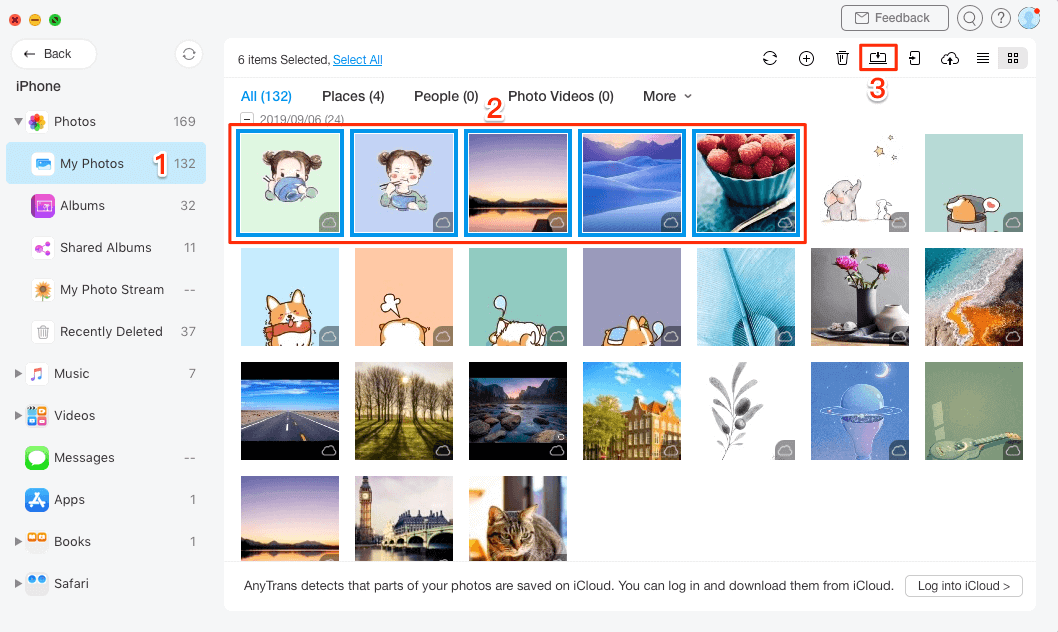Click the Send to Mac toolbar icon
The height and width of the screenshot is (632, 1058).
pos(878,58)
